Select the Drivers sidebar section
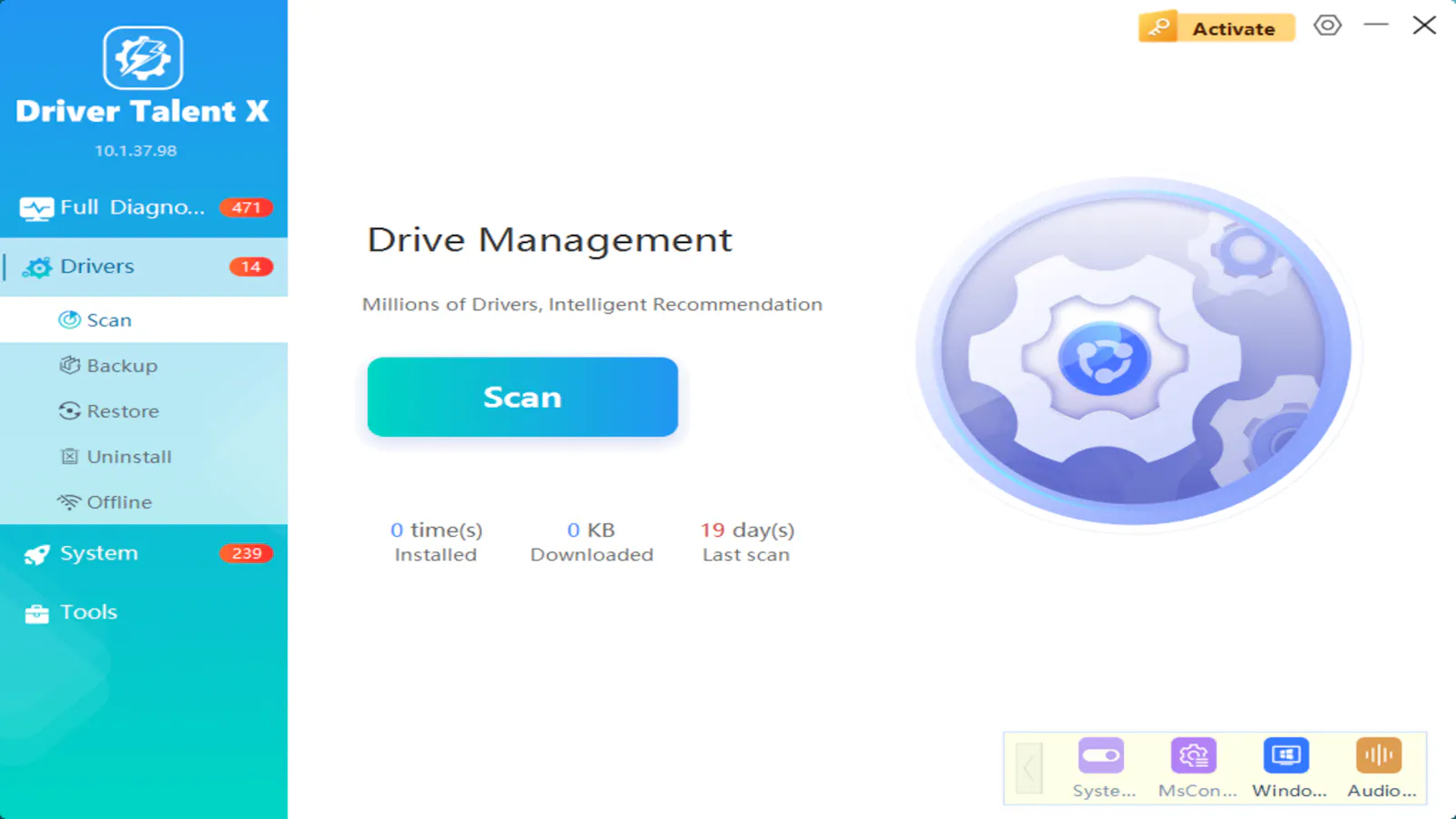 (144, 267)
